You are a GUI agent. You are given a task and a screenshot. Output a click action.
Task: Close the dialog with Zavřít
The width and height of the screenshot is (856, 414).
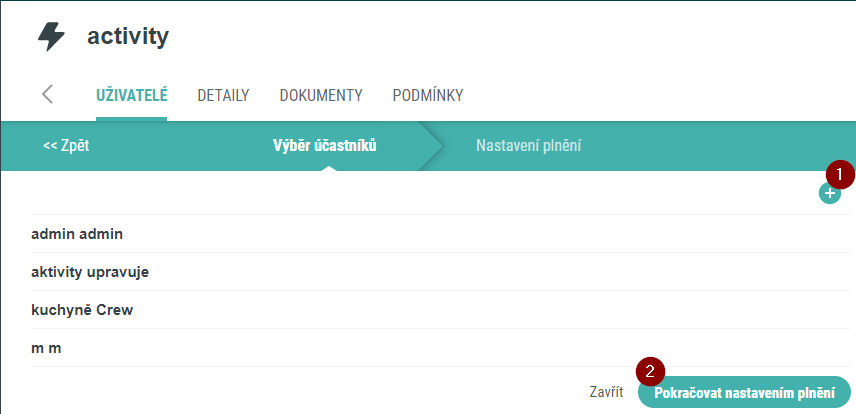click(x=606, y=392)
